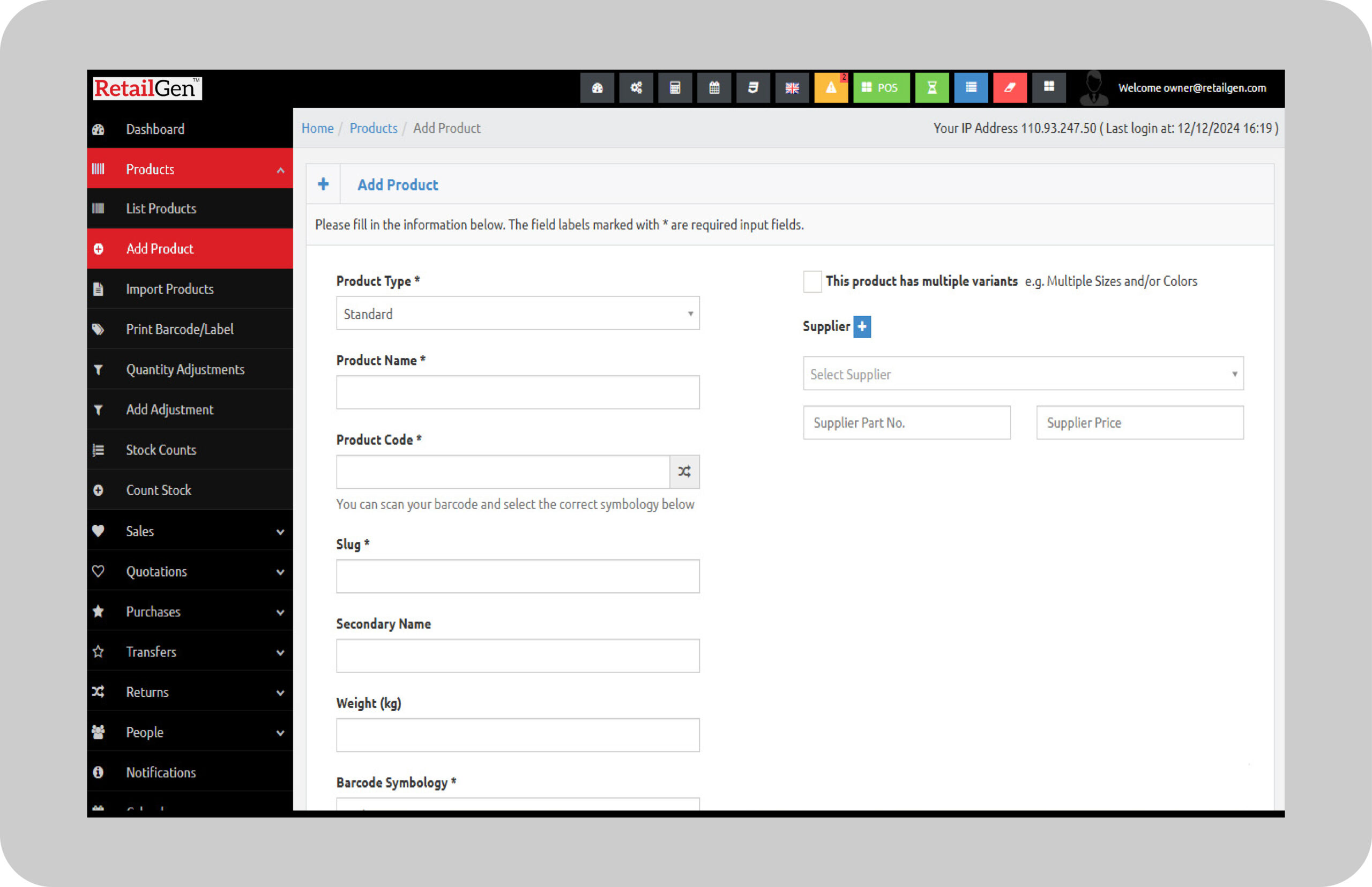
Task: Open the Product Type dropdown
Action: (x=517, y=314)
